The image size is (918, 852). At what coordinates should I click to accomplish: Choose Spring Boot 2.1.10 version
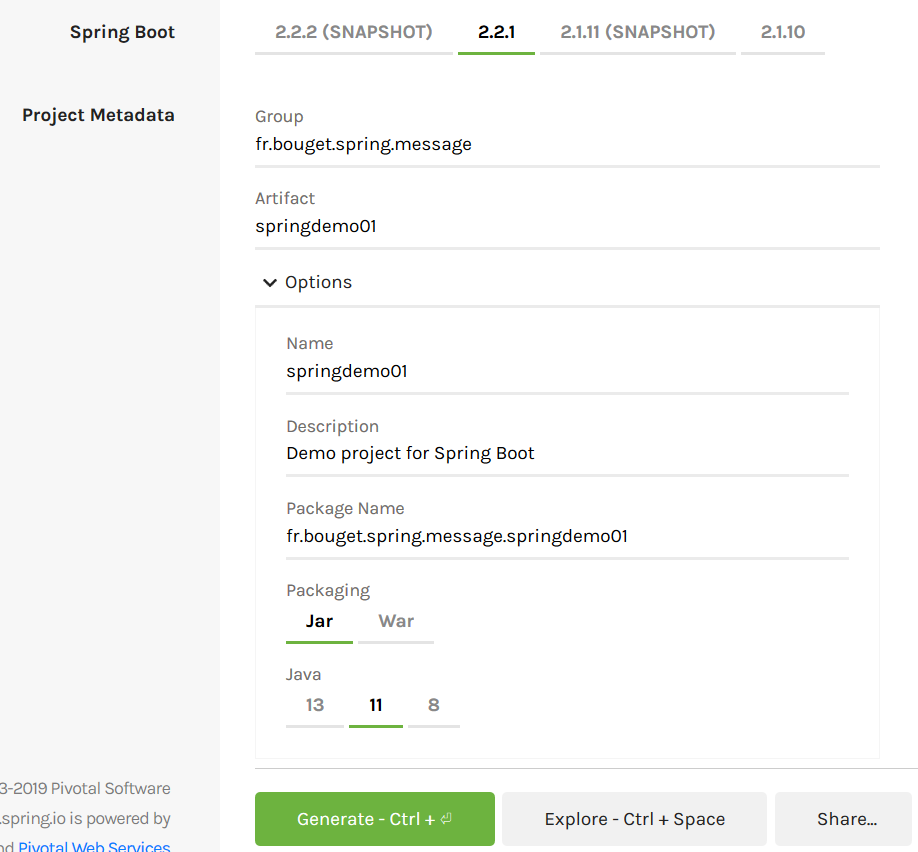(782, 32)
